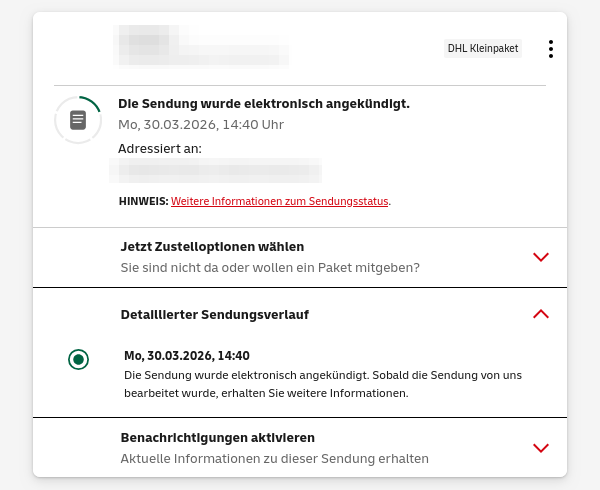Click the subtitle Aktuelle Informationen zu dieser Sendung
Image resolution: width=600 pixels, height=490 pixels.
pyautogui.click(x=274, y=459)
